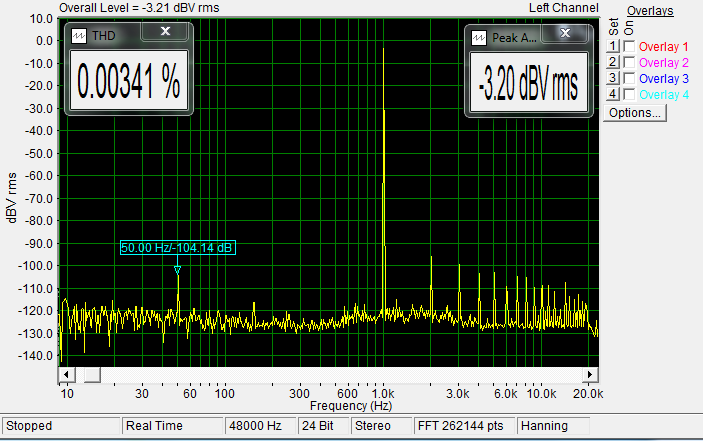Click the frequency axis scrollbar thumb

tap(92, 375)
